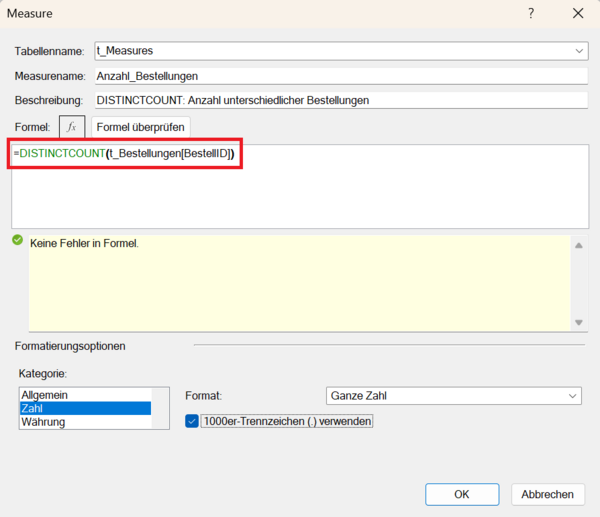
Task: Click into the Beschreibung text field
Action: [340, 100]
